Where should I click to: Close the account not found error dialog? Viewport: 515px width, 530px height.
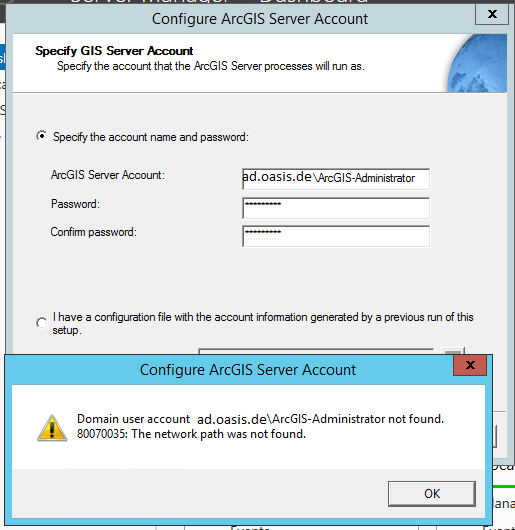click(x=470, y=365)
